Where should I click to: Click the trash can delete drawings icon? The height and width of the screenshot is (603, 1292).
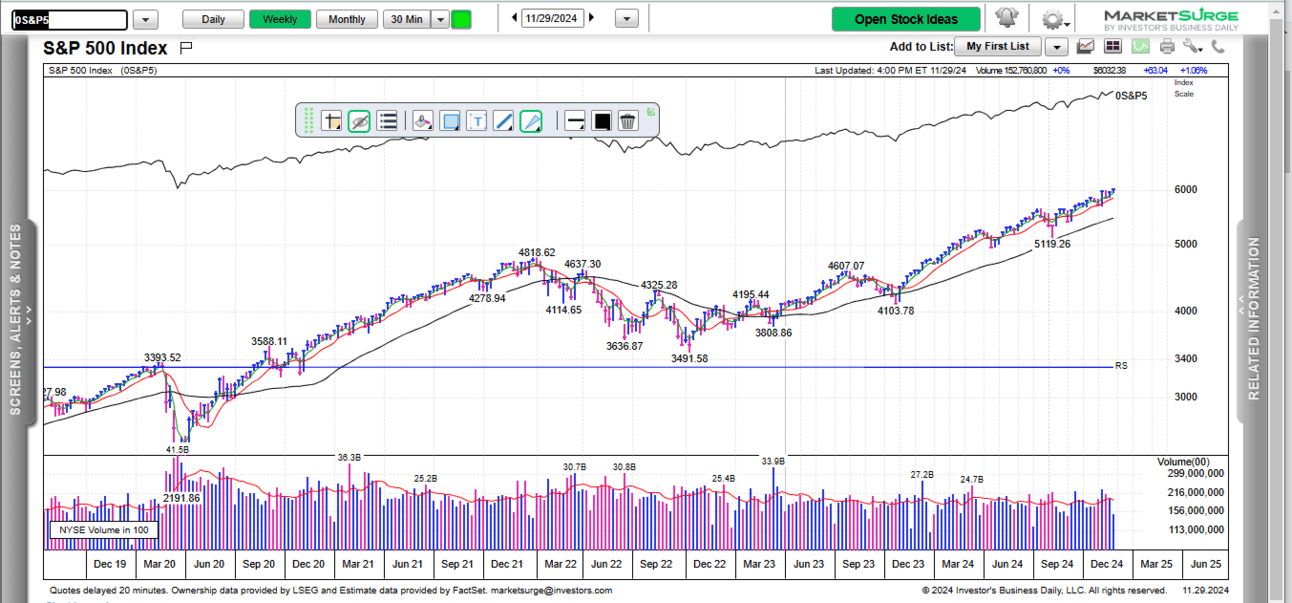coord(627,121)
